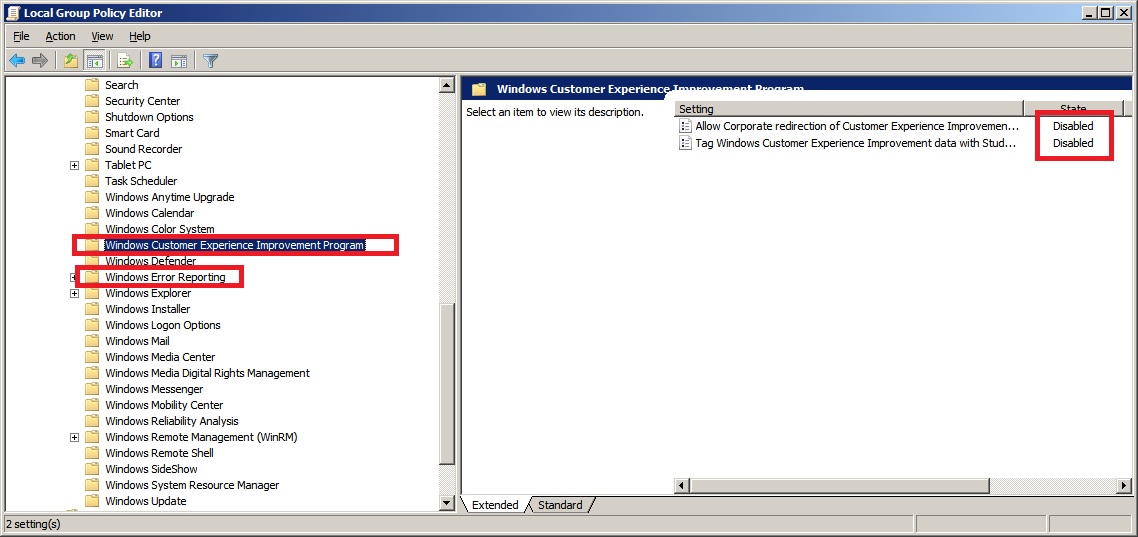Toggle the Show/Hide Console Tree icon
This screenshot has width=1138, height=537.
pos(94,60)
